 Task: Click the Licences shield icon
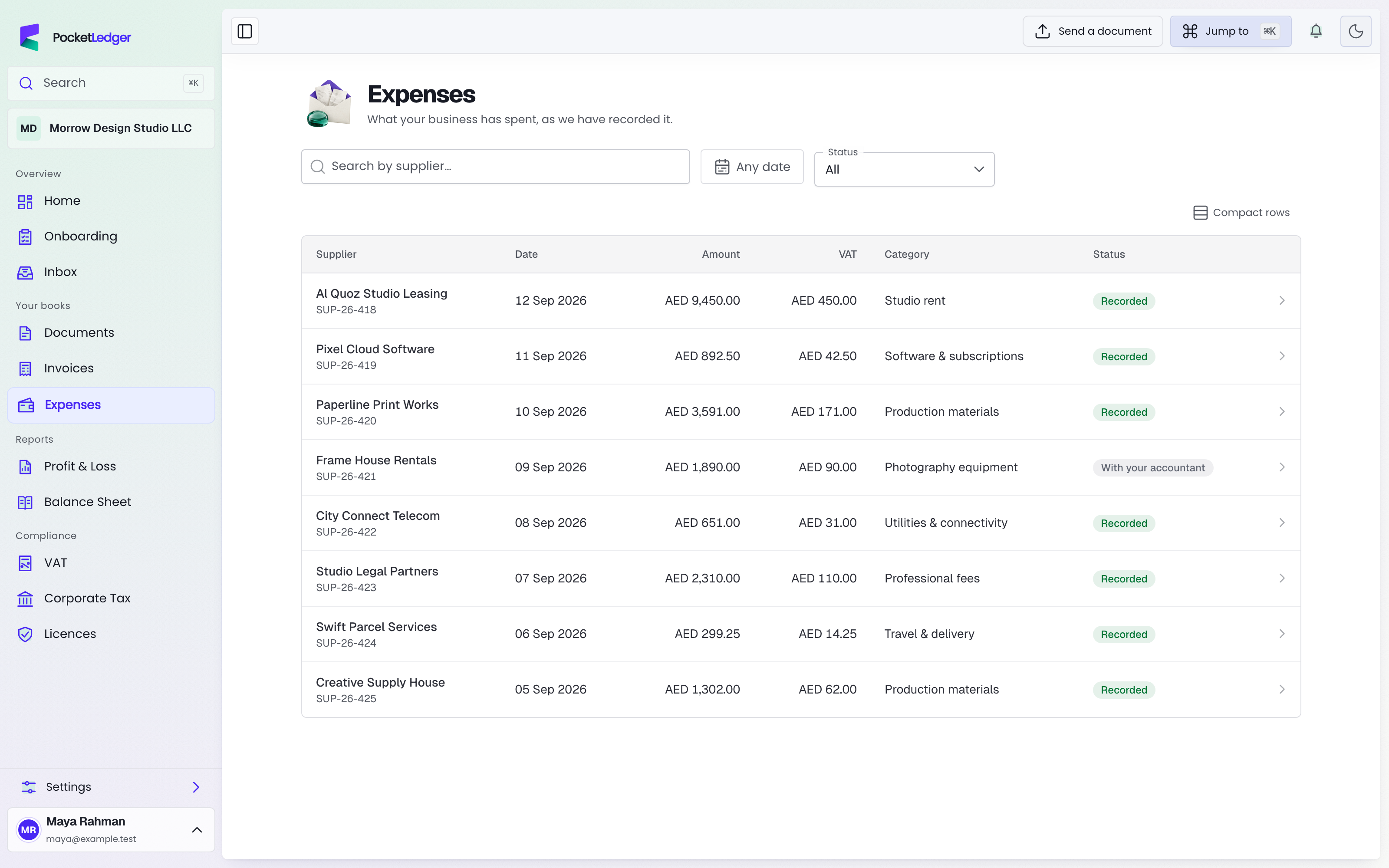pos(25,635)
